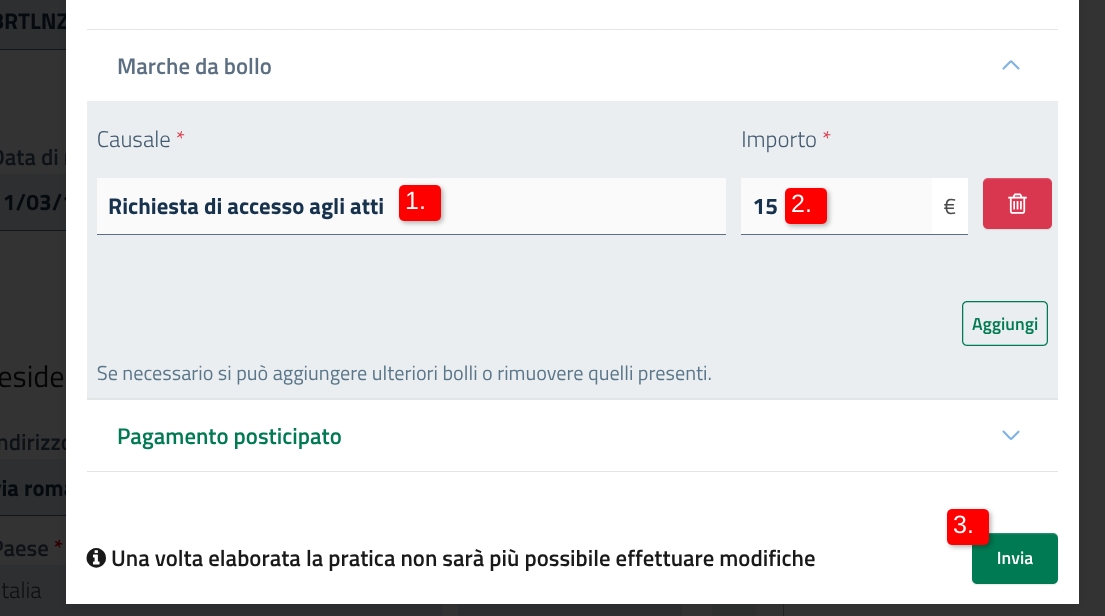1105x616 pixels.
Task: Submit with the Invia button
Action: coord(1014,558)
